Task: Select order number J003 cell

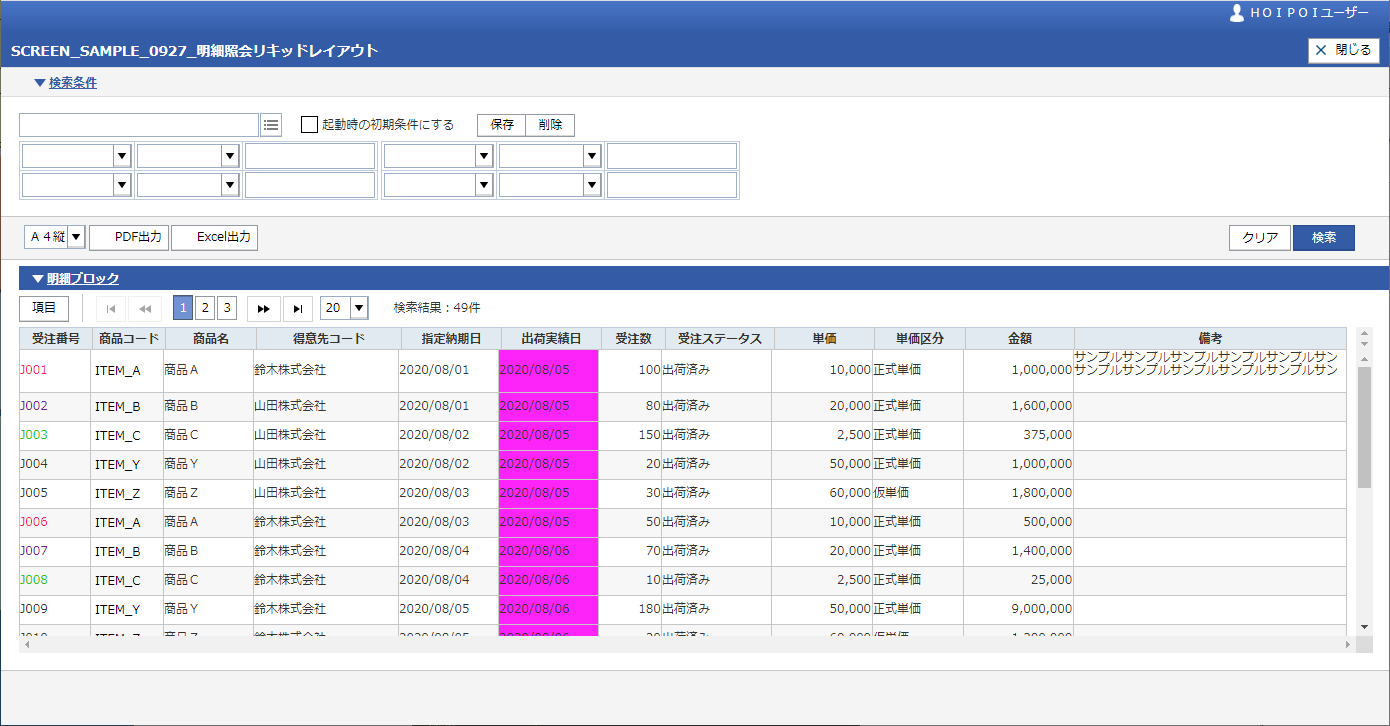Action: click(55, 435)
